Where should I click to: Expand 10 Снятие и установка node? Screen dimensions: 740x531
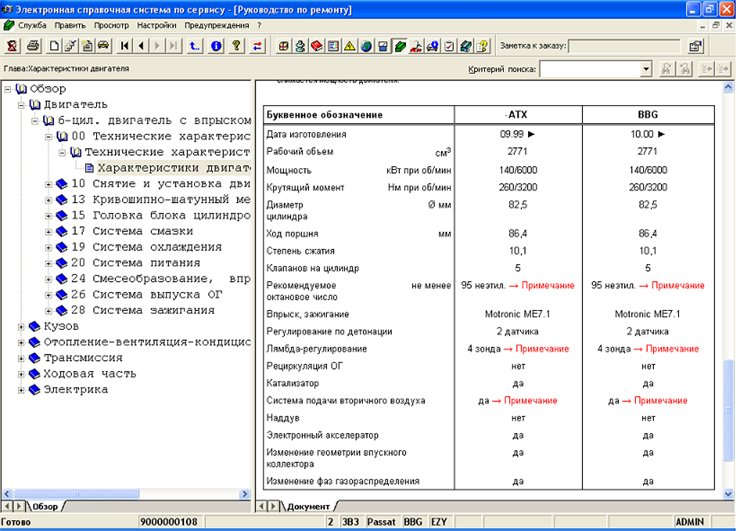tap(49, 184)
